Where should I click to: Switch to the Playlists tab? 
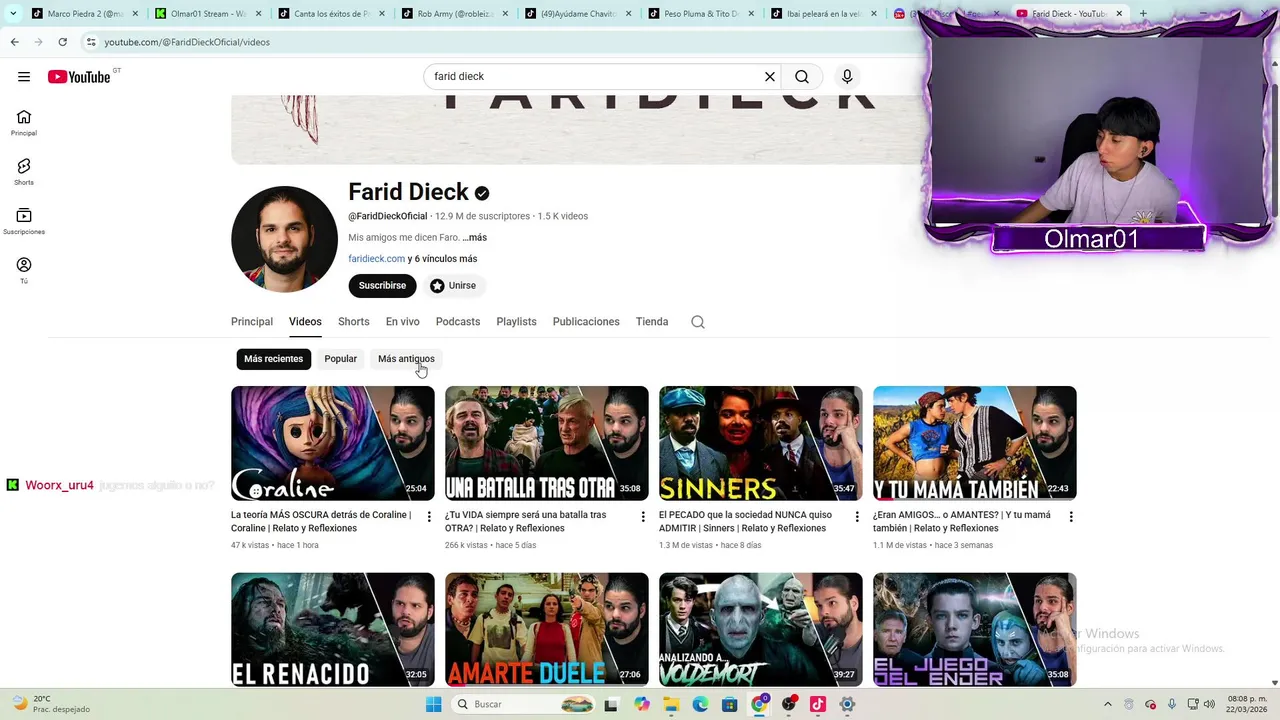(517, 322)
